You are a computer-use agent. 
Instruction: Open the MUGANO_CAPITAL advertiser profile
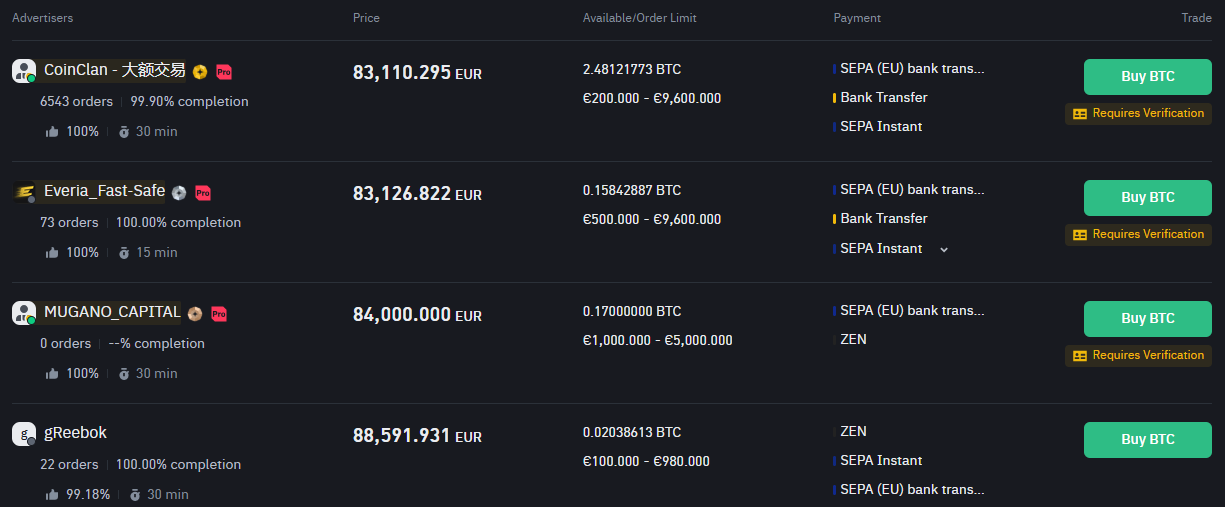point(112,312)
